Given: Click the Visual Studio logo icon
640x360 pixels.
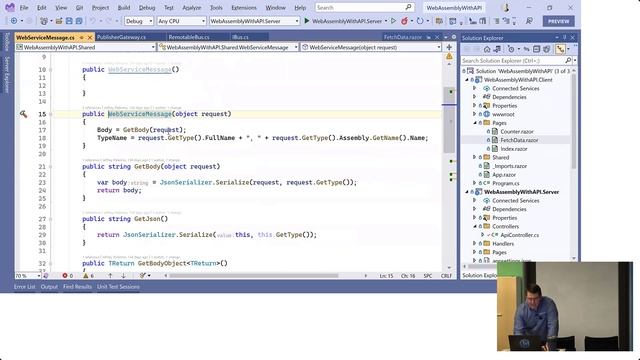Looking at the screenshot, I should click(x=10, y=7).
